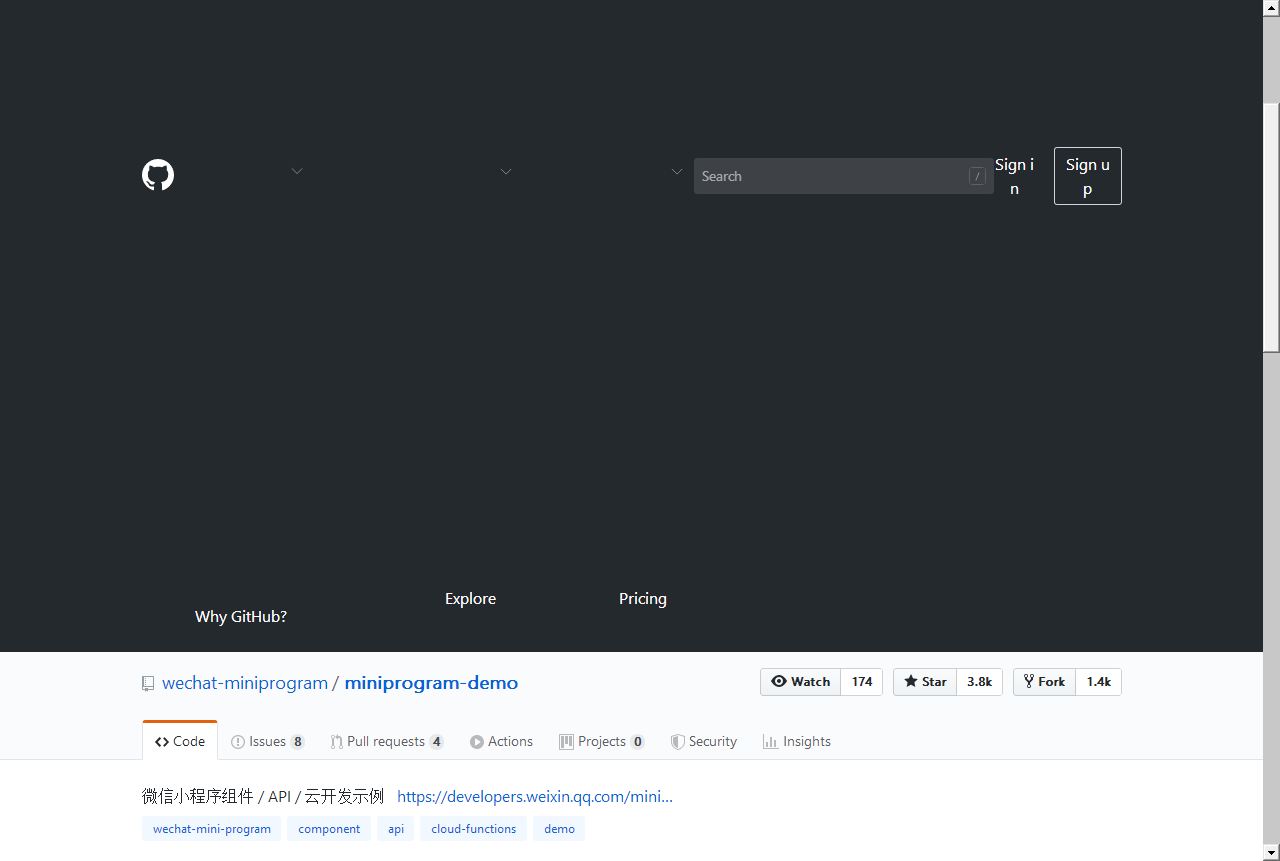Expand the header chevron next to the search box
Viewport: 1280px width, 861px height.
(677, 172)
